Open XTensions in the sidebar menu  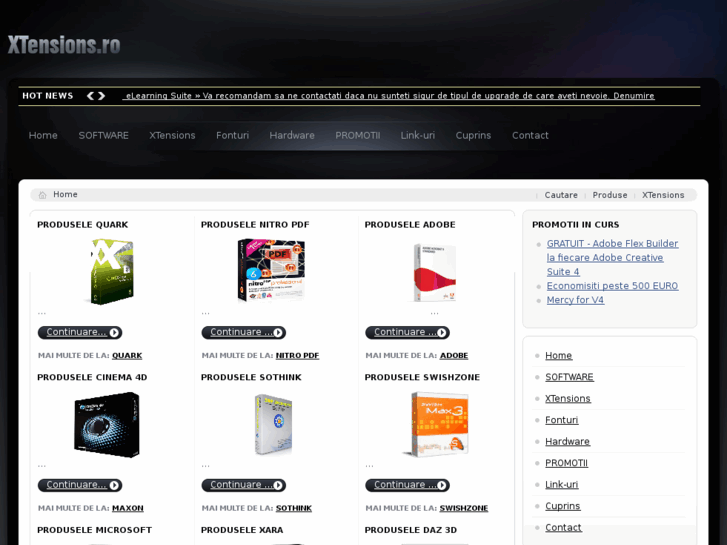tap(568, 399)
